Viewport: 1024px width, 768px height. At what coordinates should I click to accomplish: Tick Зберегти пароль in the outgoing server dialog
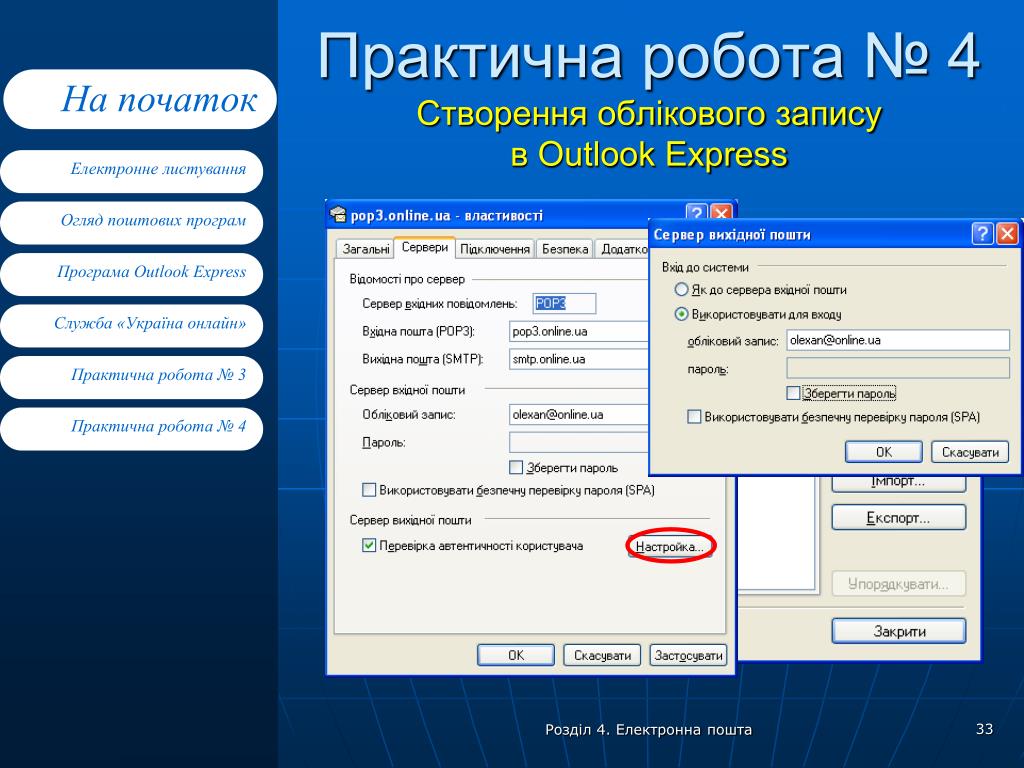point(793,393)
